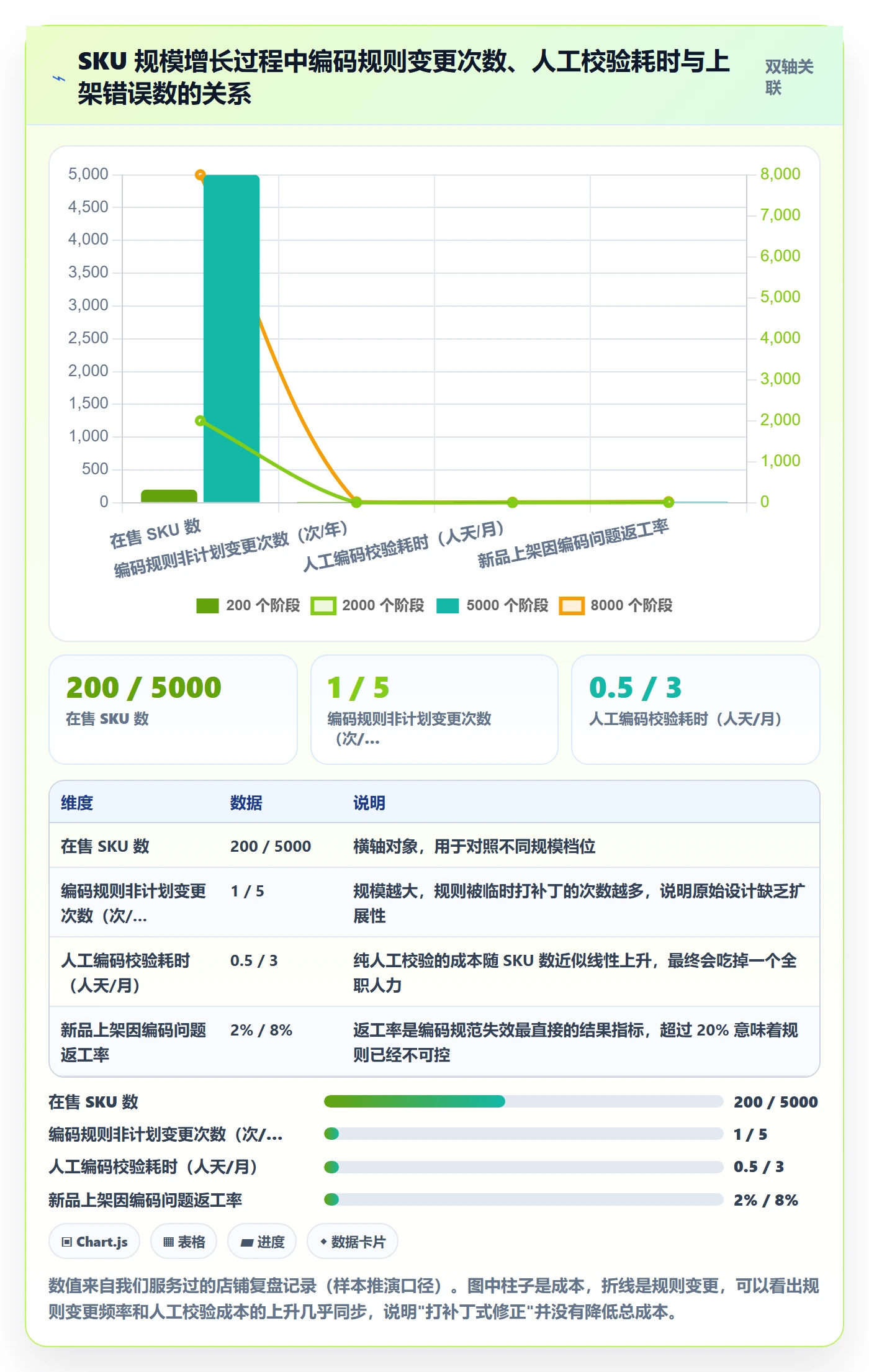Click the table description starting with 纯人工校验的成本
Viewport: 869px width, 1372px height.
point(575,973)
